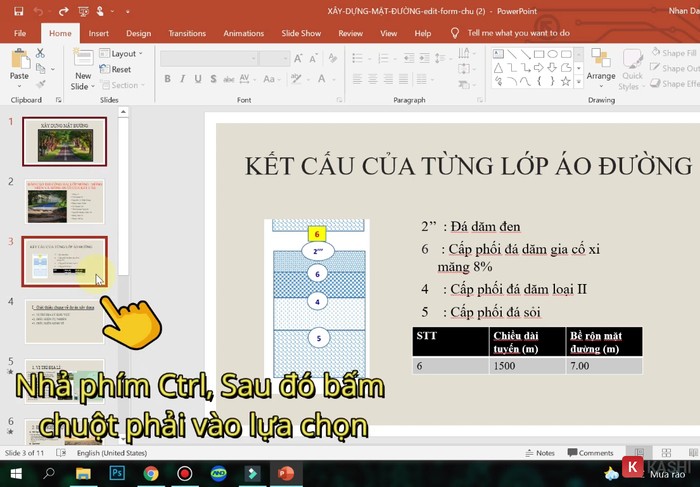This screenshot has width=700, height=487.
Task: Align text left in Paragraph group
Action: [357, 79]
